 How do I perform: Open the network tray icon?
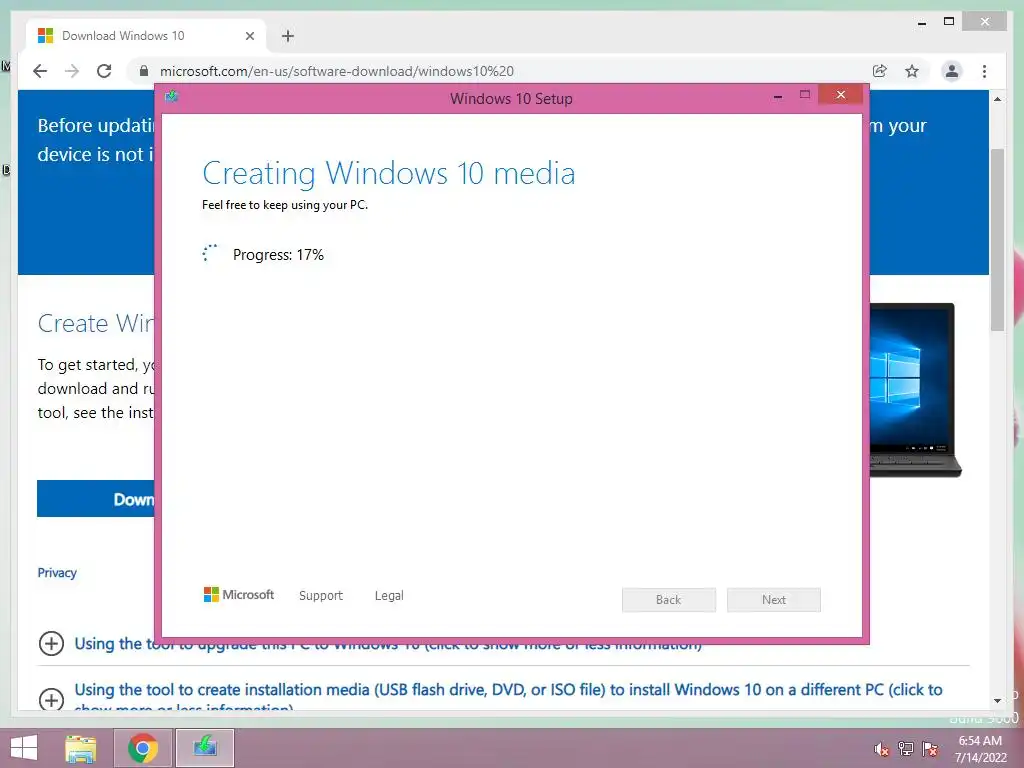pos(906,749)
